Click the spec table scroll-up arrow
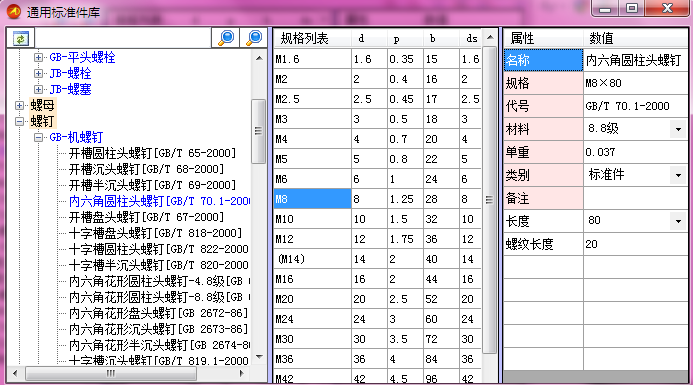693x385 pixels. (x=490, y=38)
